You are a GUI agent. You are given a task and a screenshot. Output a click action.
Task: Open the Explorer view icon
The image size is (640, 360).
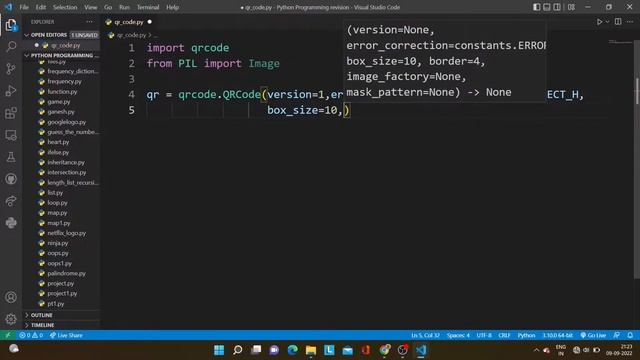coord(11,25)
